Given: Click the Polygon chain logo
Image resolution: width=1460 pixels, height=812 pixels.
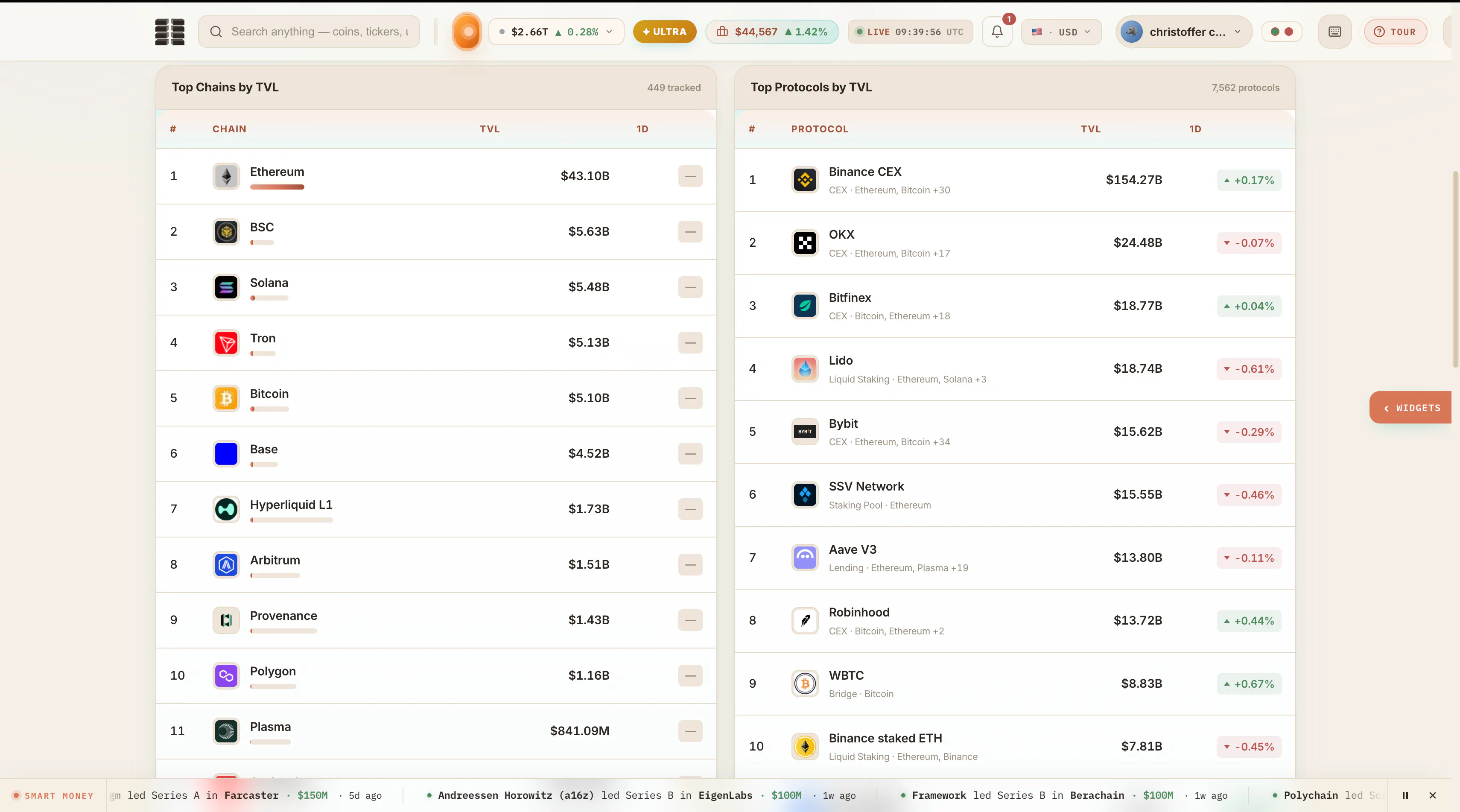Looking at the screenshot, I should coord(226,676).
